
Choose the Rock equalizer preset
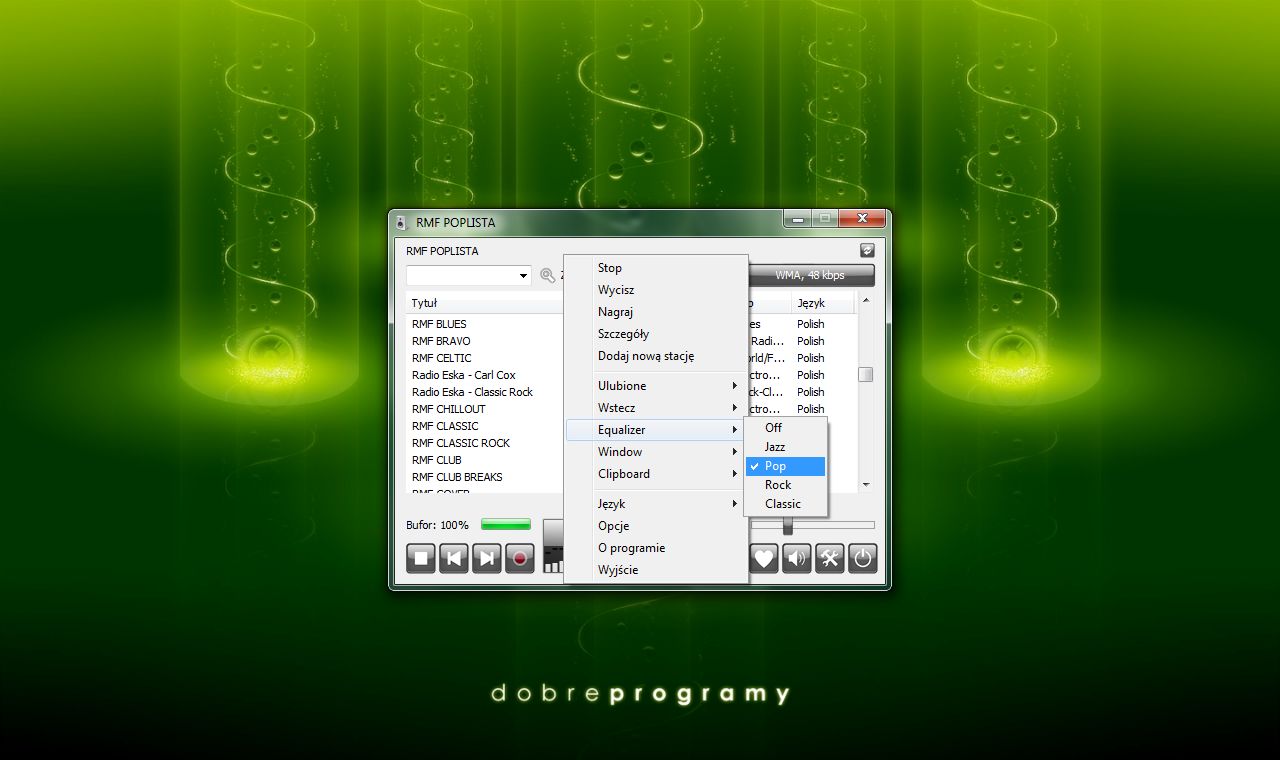786,485
